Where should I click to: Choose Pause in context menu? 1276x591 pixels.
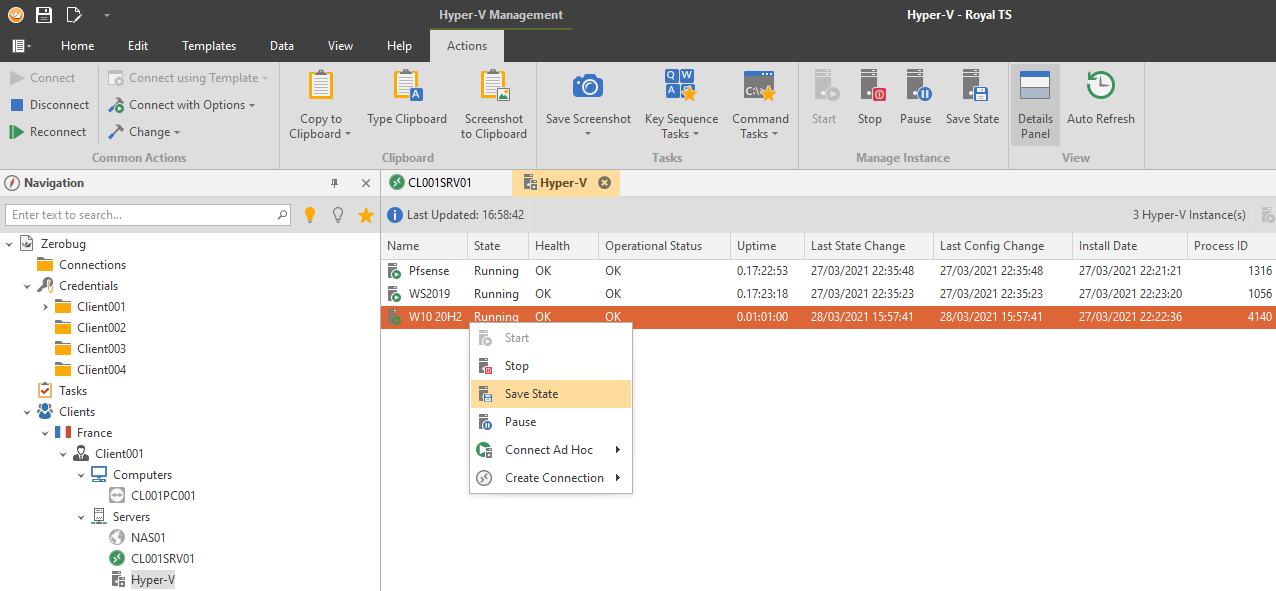(551, 422)
